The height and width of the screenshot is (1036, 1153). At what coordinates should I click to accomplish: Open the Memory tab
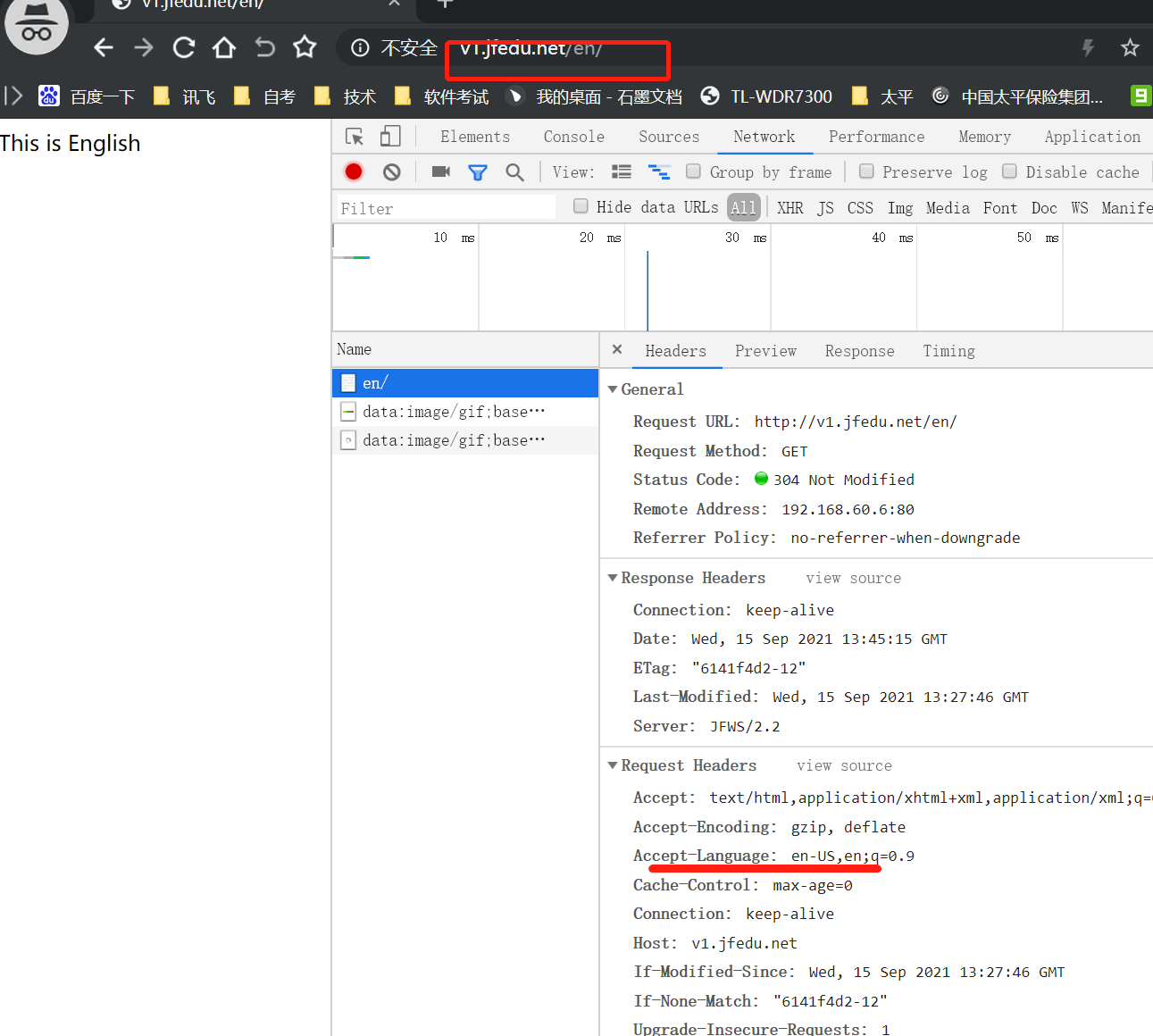[985, 137]
